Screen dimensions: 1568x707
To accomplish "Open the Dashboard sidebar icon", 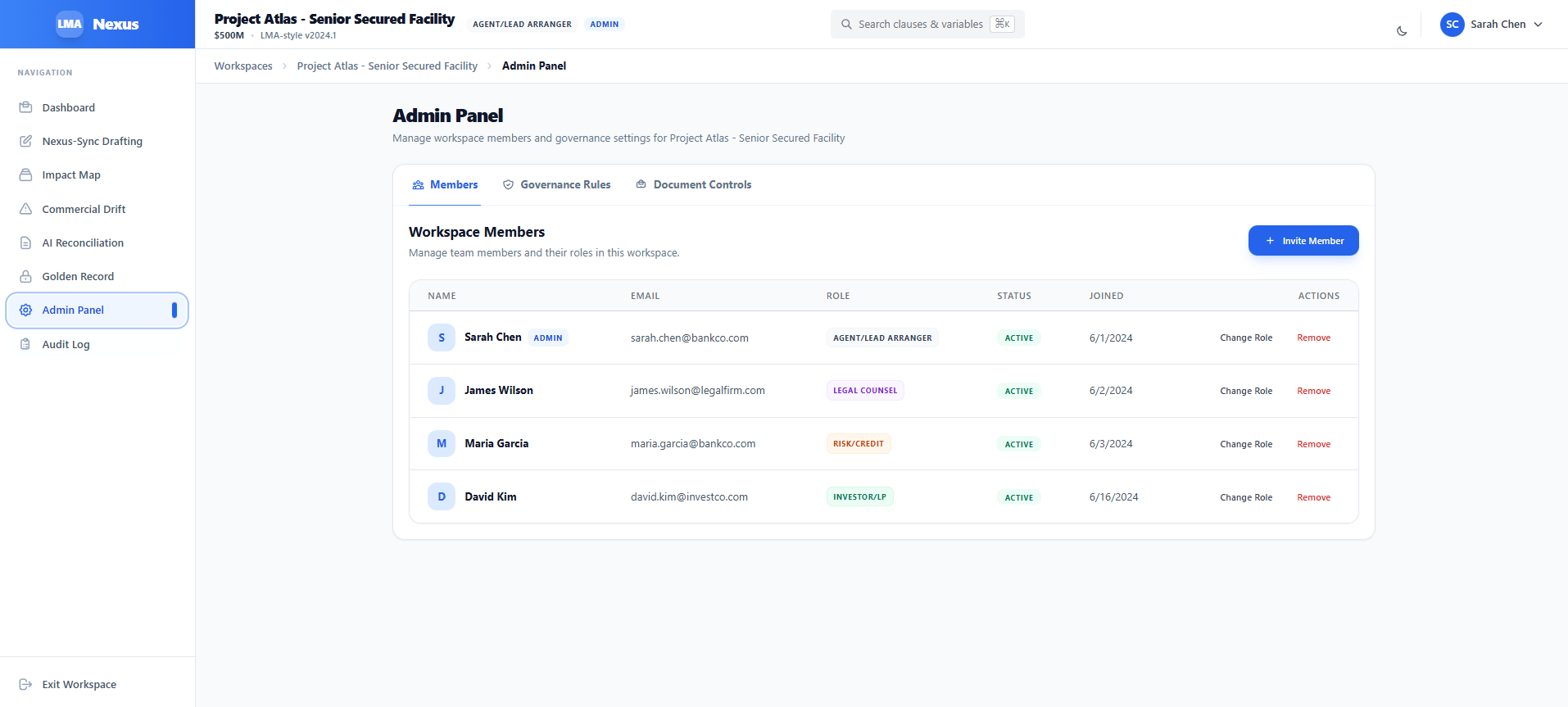I will 25,107.
